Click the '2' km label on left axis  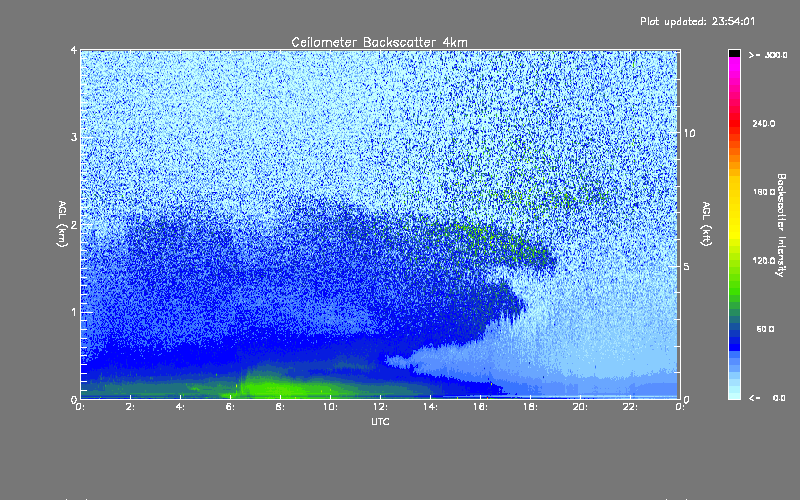(74, 224)
